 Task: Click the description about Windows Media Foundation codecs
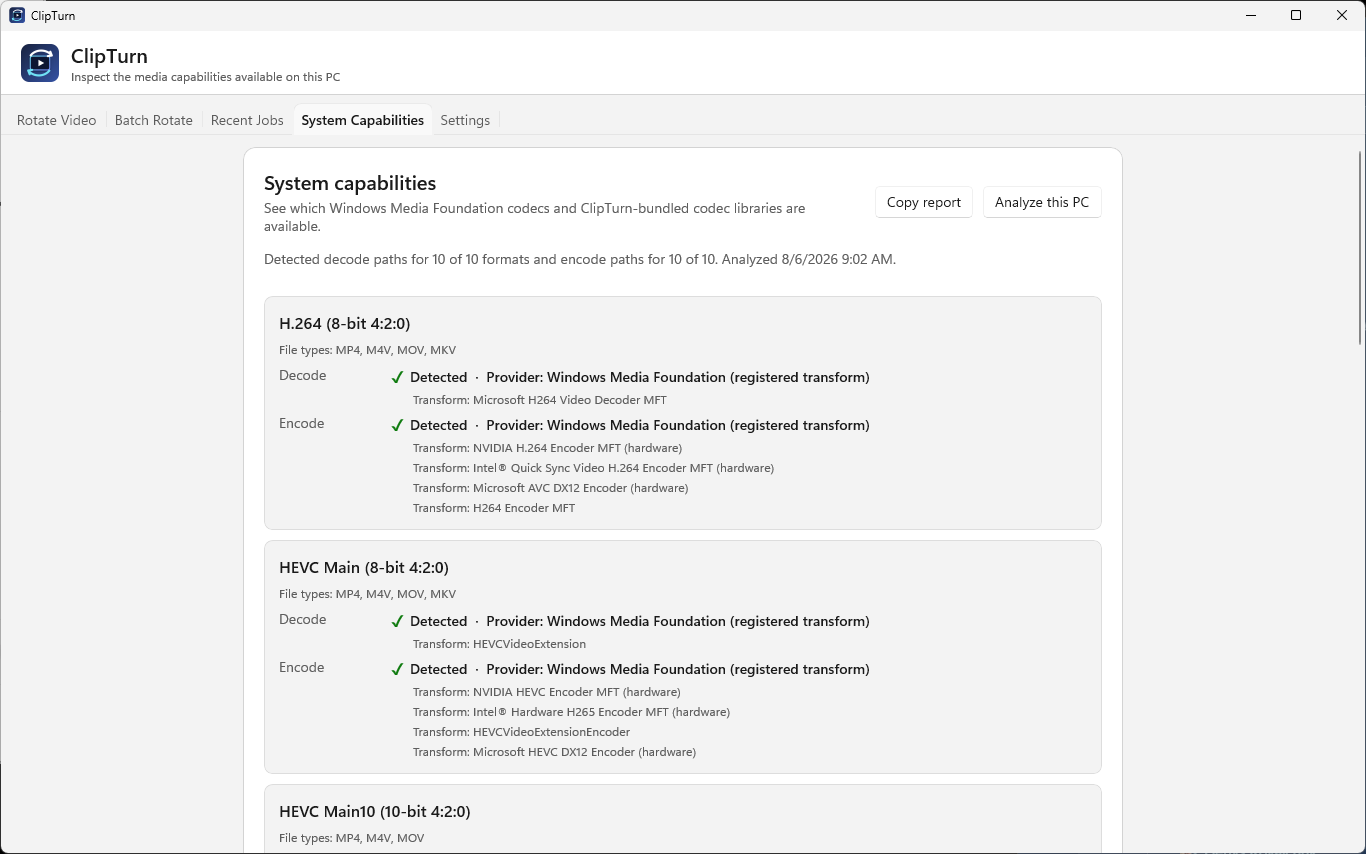534,217
